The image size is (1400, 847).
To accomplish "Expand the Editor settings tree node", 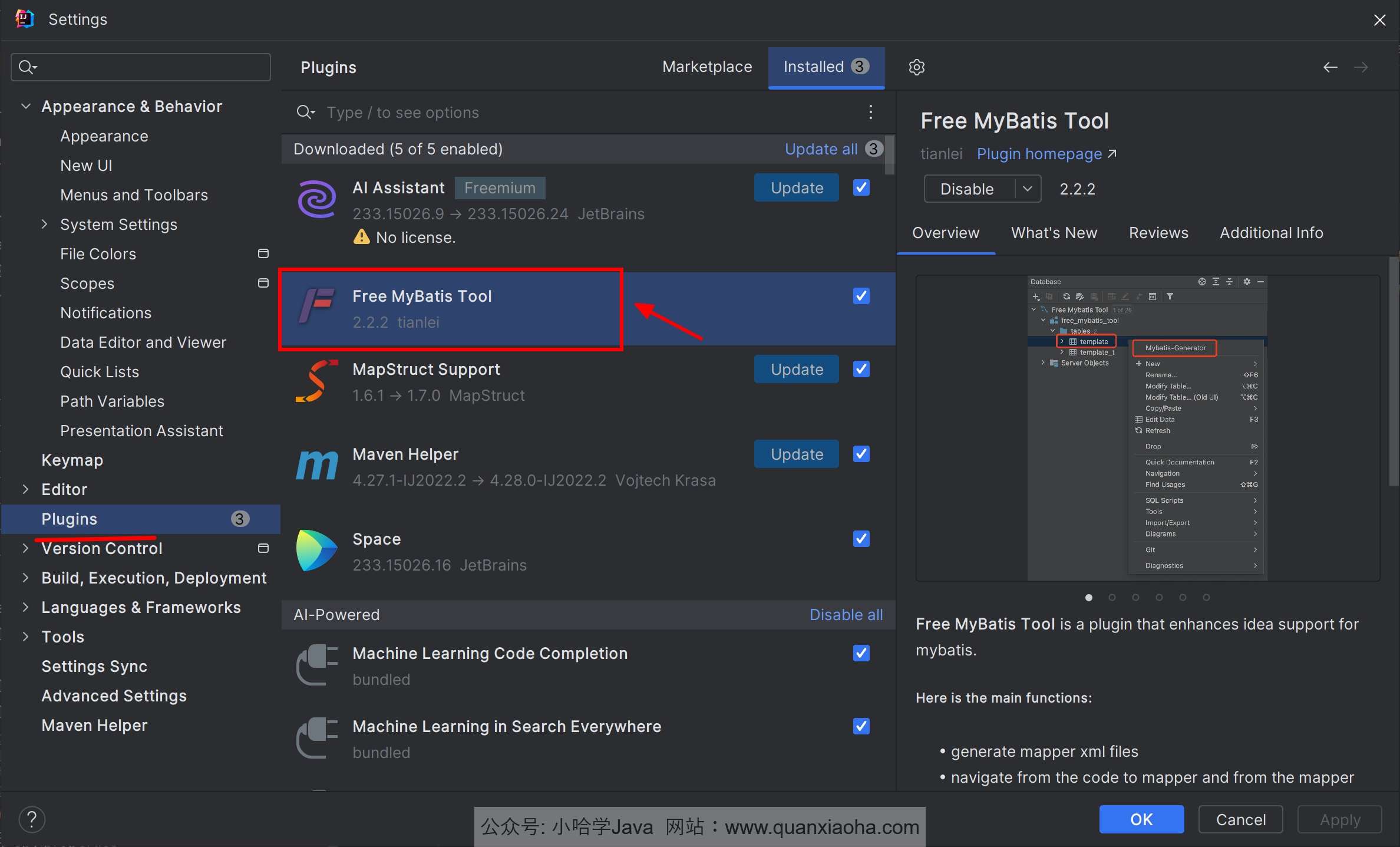I will 25,489.
